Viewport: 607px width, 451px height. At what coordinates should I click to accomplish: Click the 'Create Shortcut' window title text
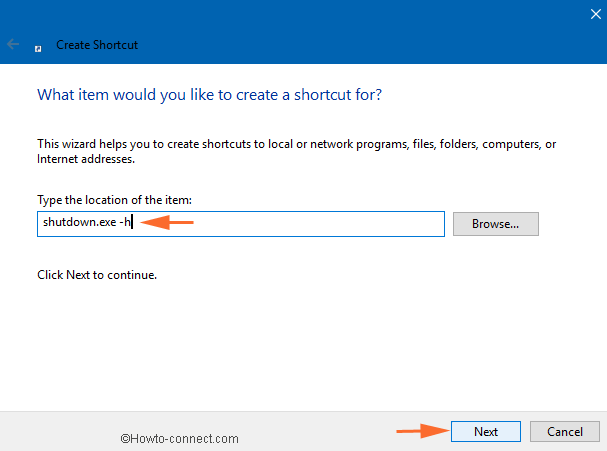pyautogui.click(x=97, y=45)
